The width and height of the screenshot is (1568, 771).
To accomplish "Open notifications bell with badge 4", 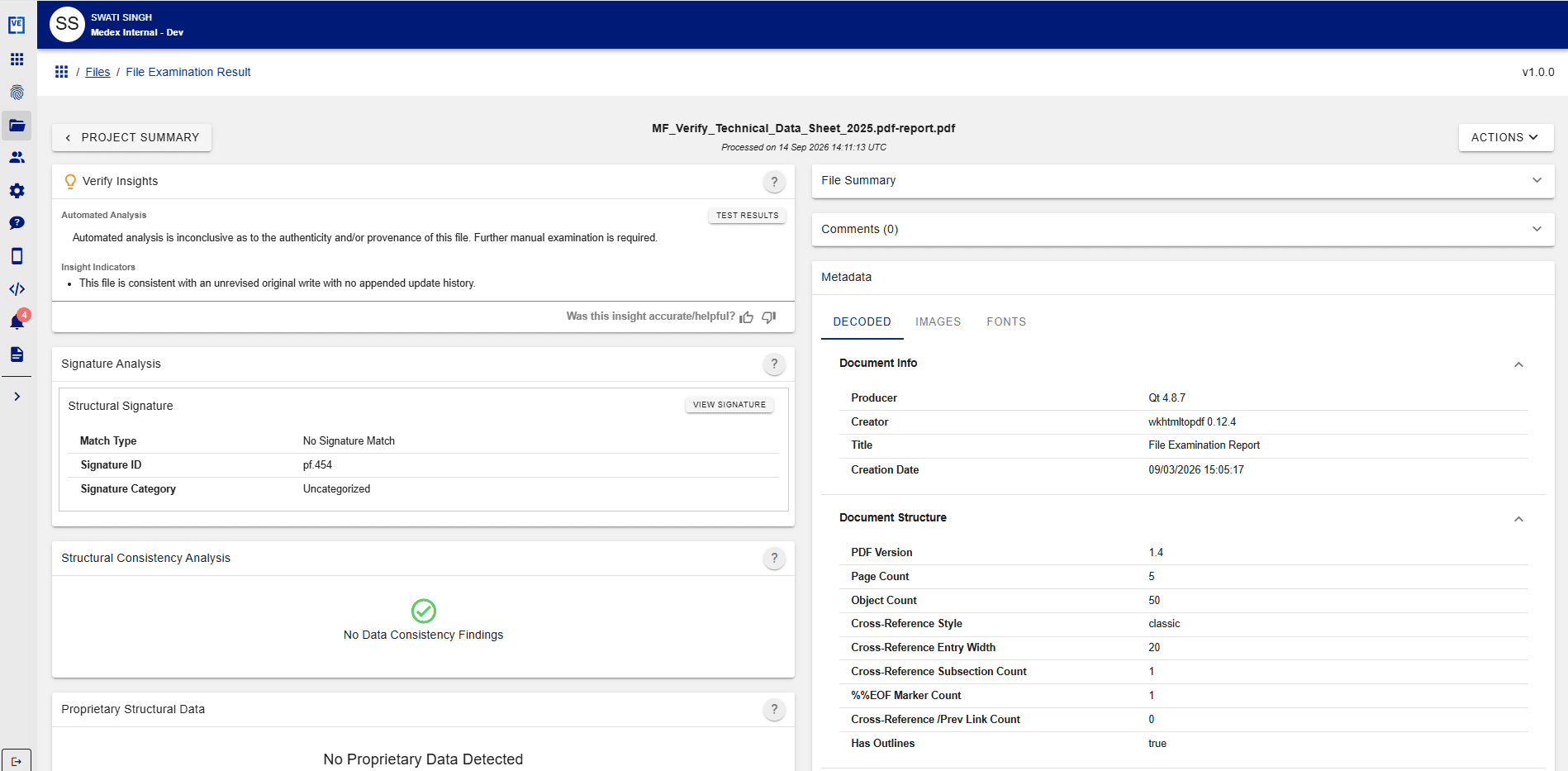I will pos(17,321).
